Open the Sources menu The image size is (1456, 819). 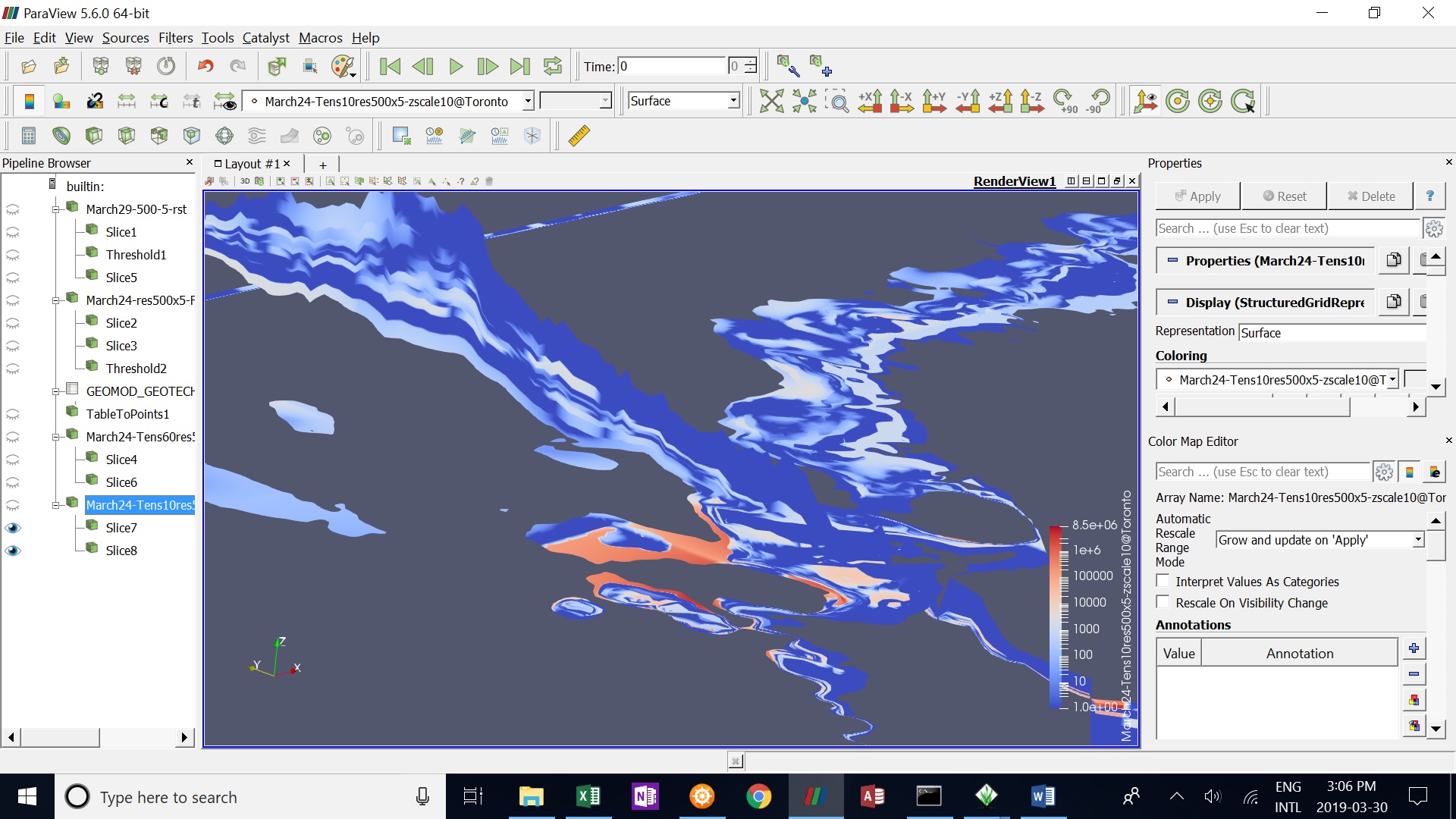point(125,38)
